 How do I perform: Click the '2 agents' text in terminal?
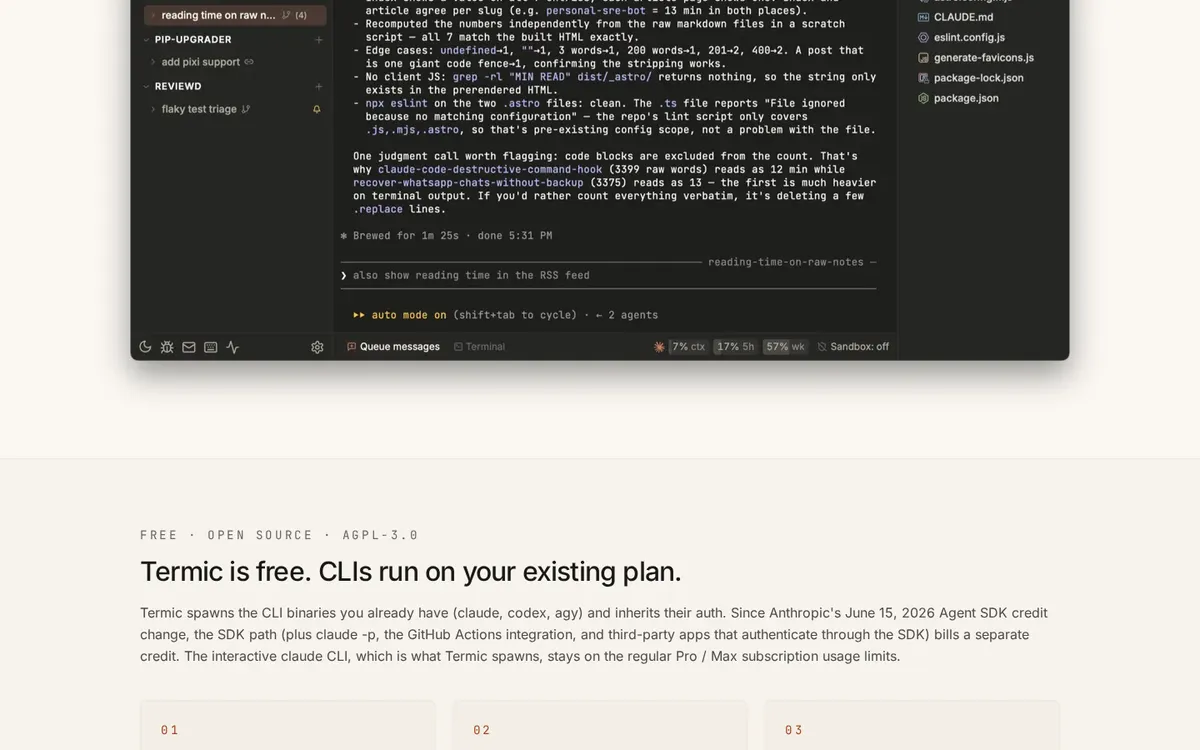click(633, 315)
